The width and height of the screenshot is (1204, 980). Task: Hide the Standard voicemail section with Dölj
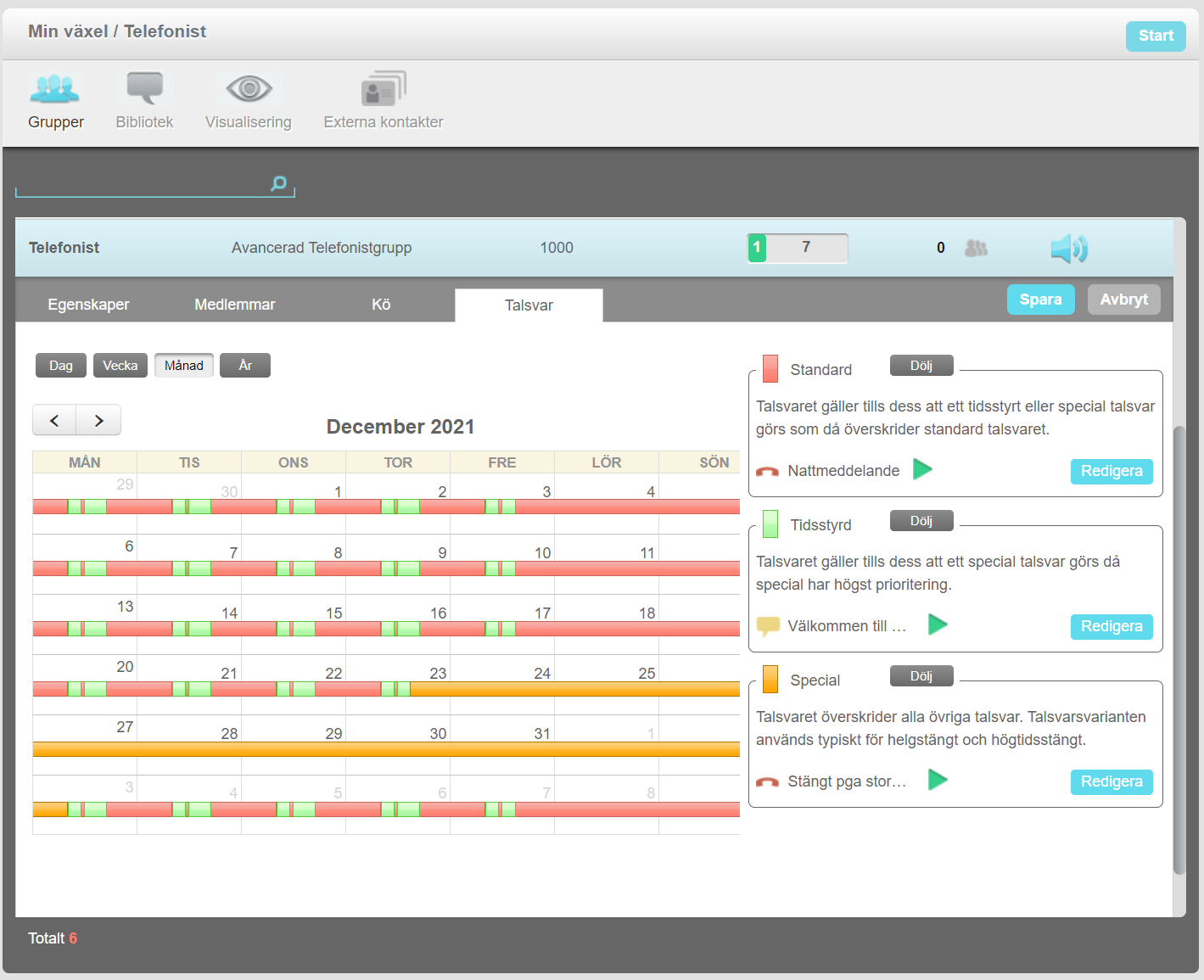point(921,366)
